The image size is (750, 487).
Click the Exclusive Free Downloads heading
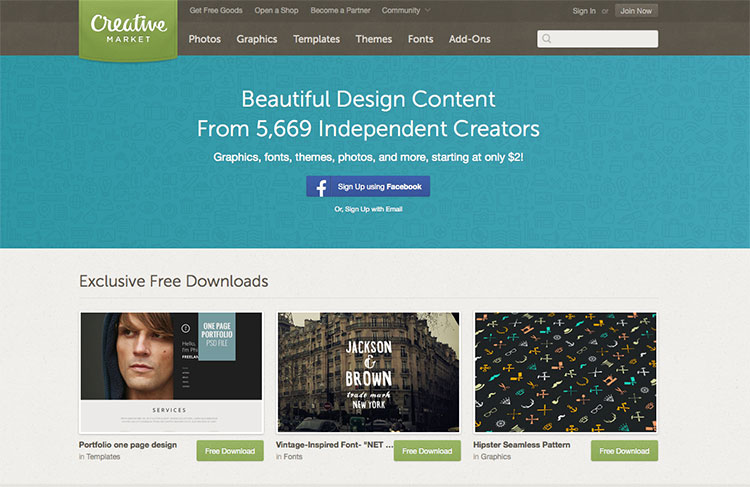pyautogui.click(x=174, y=281)
